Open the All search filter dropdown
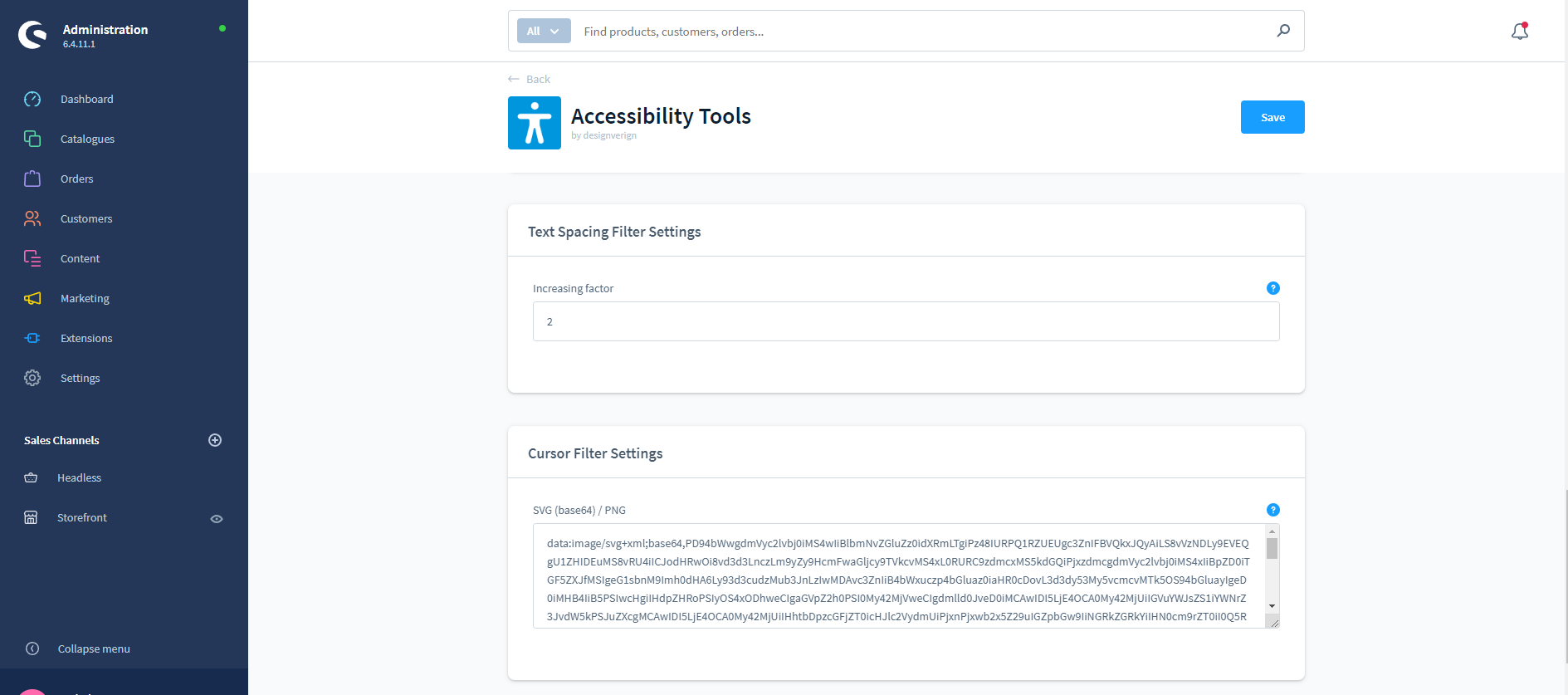Image resolution: width=1568 pixels, height=695 pixels. (544, 31)
